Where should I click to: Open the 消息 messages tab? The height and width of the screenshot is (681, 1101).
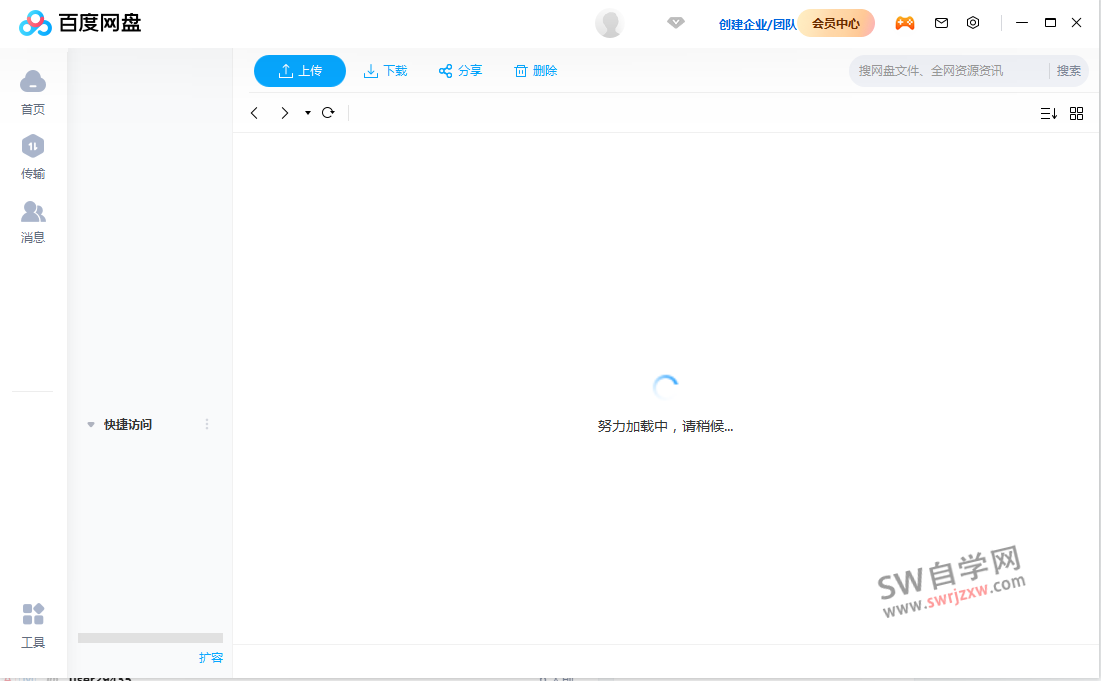coord(33,221)
